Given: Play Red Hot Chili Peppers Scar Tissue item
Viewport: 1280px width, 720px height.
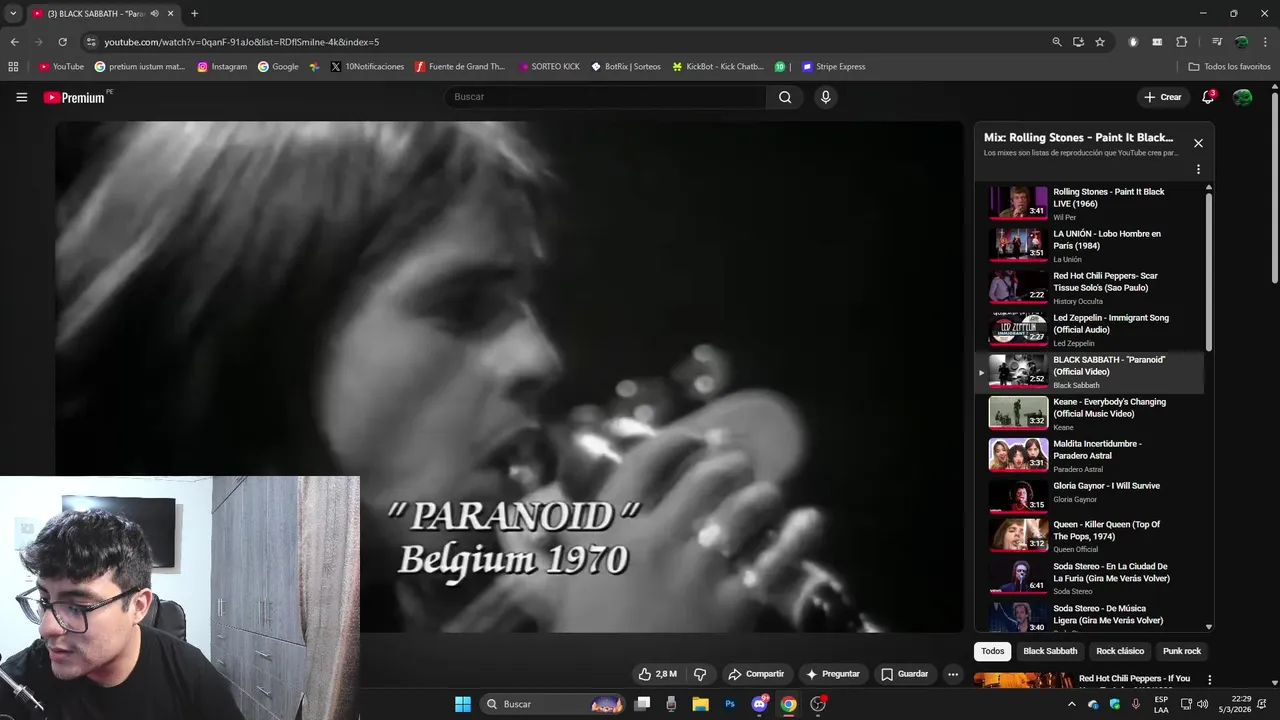Looking at the screenshot, I should pos(1090,287).
